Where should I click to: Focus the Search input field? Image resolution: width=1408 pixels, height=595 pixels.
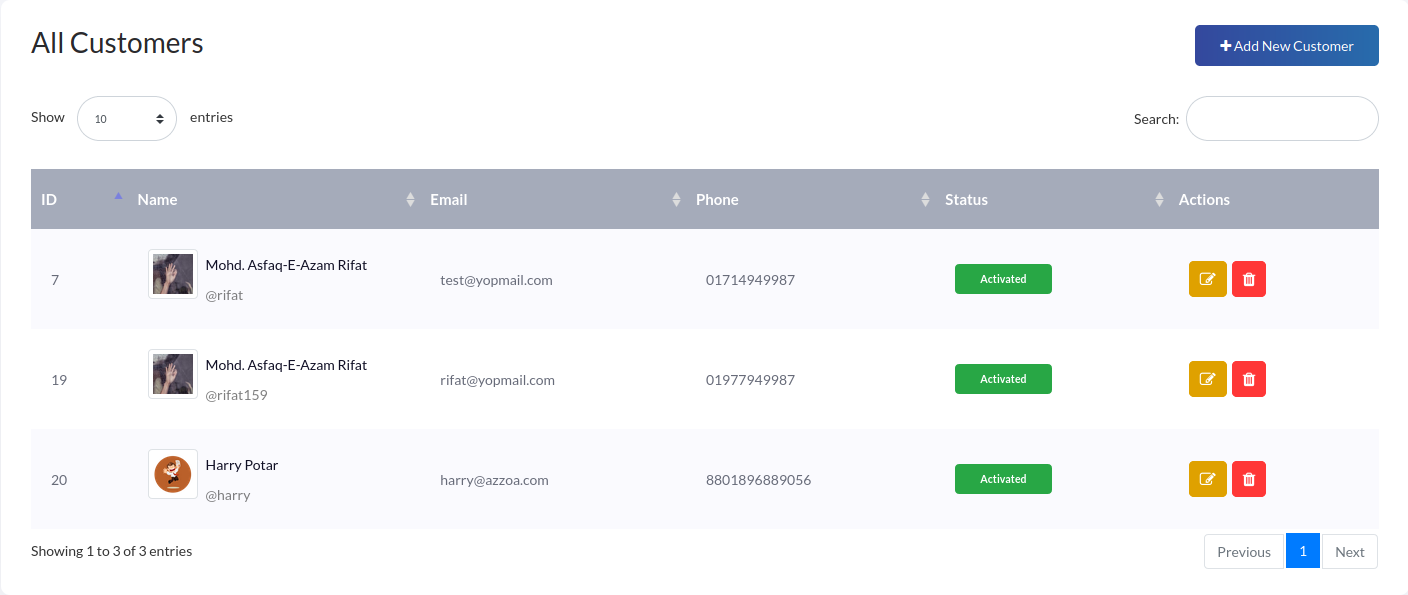1281,119
